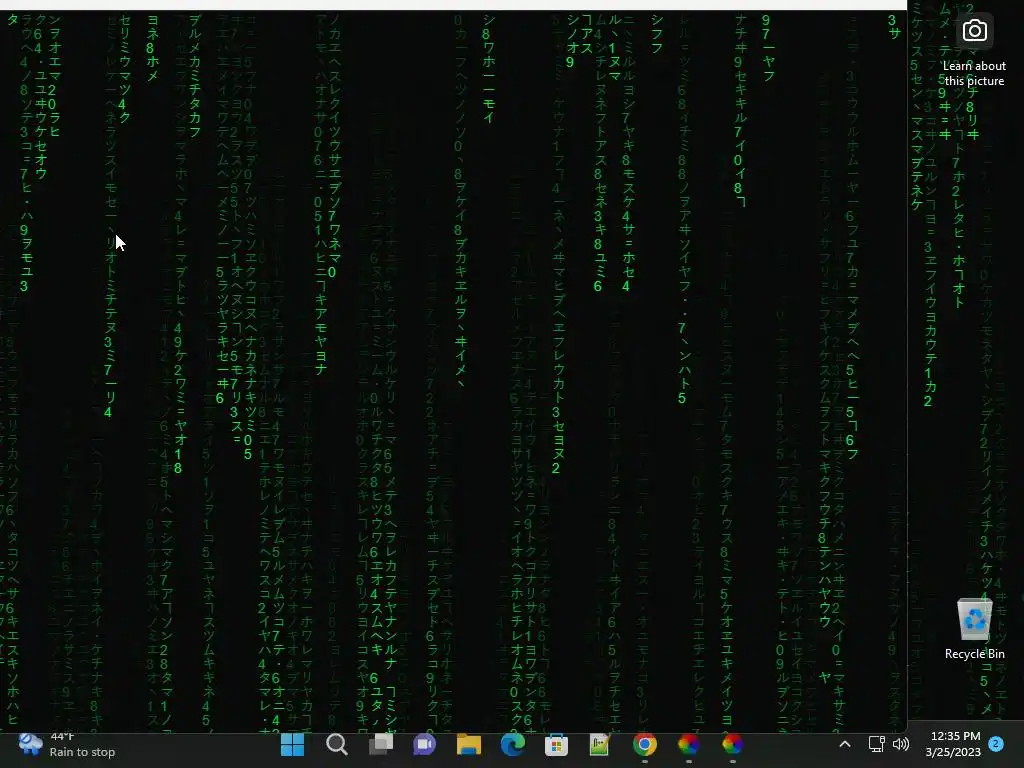The image size is (1024, 768).
Task: Click the 'Learn about this picture' label
Action: [974, 73]
